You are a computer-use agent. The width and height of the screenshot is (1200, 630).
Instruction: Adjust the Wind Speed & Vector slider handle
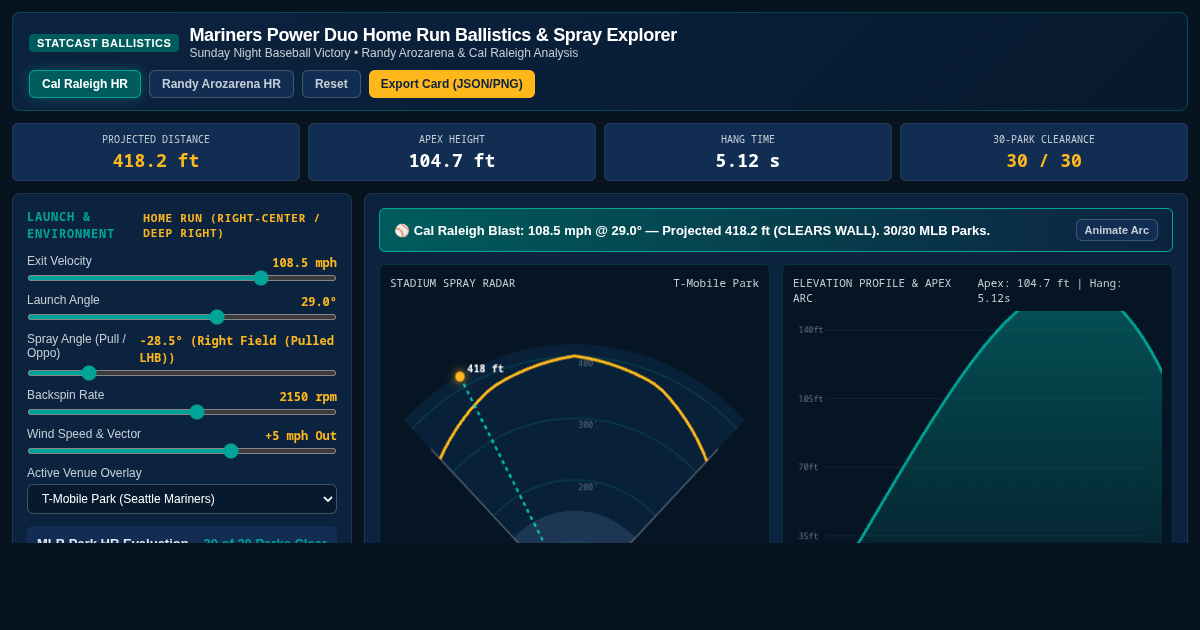click(x=231, y=451)
